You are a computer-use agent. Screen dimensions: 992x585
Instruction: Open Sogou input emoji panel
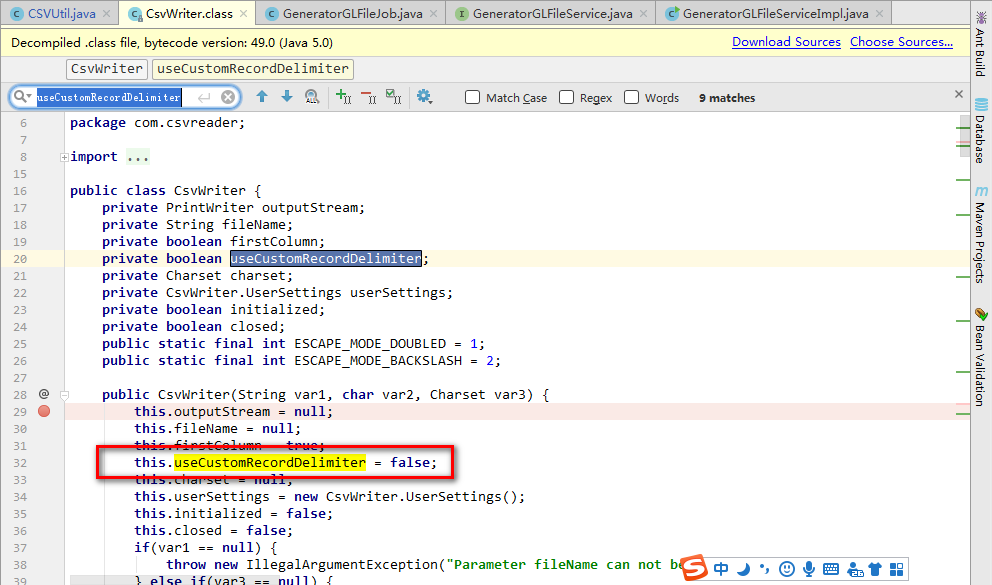[x=787, y=568]
